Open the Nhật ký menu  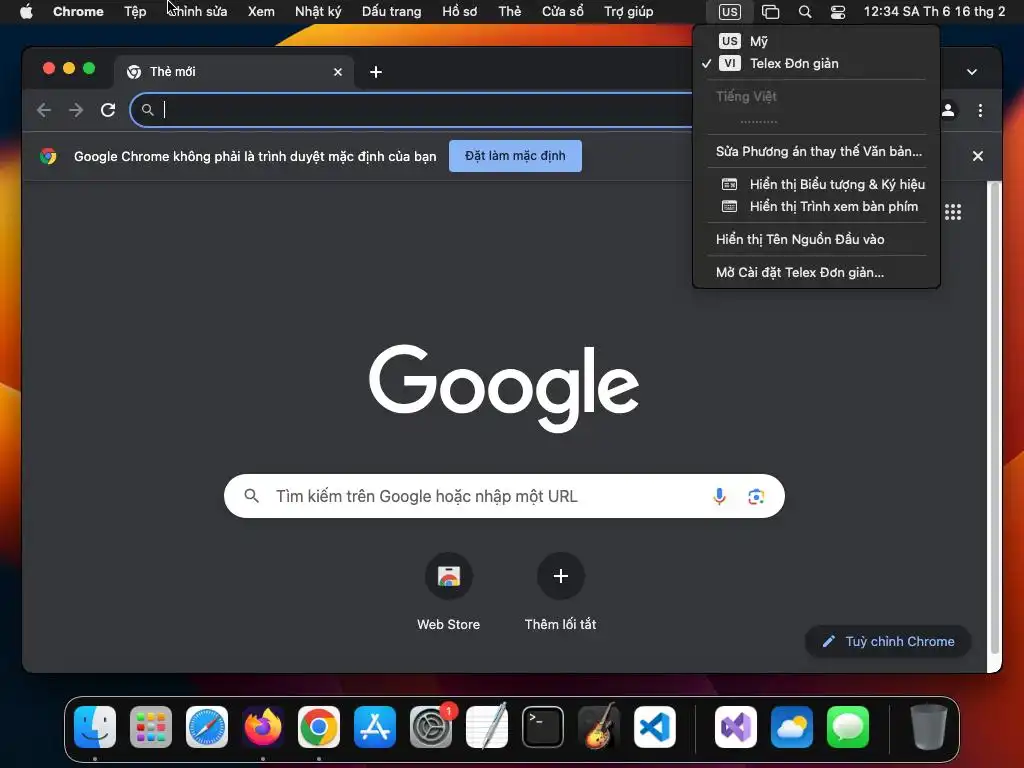[x=318, y=12]
